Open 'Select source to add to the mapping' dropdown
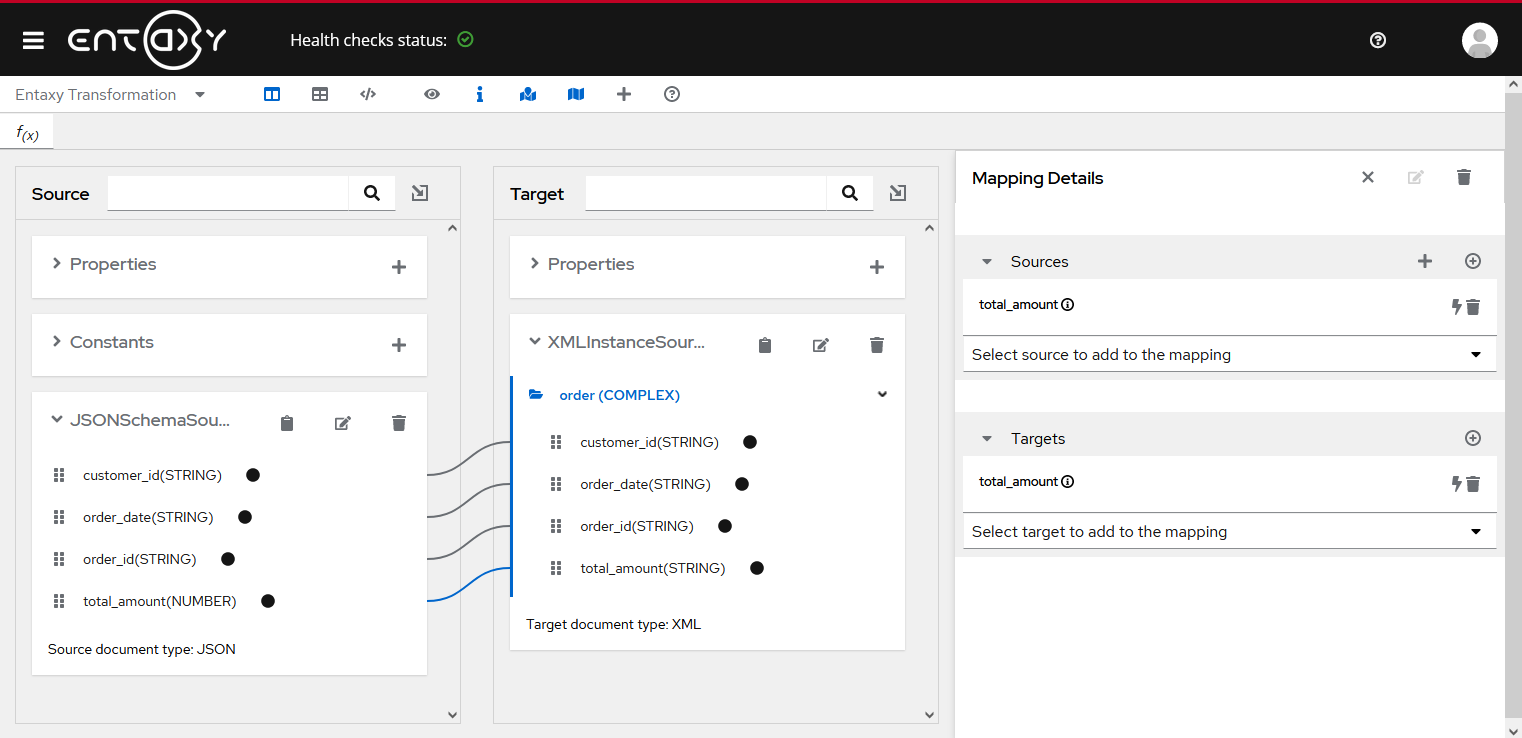1522x738 pixels. (x=1229, y=354)
